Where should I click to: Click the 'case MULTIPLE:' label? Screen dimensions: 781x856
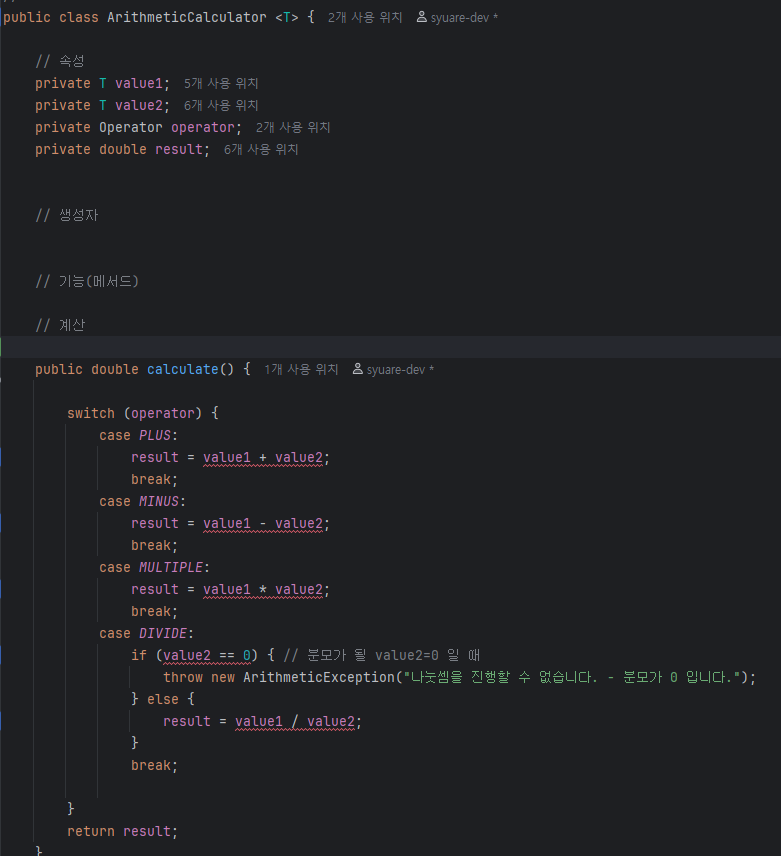coord(154,568)
